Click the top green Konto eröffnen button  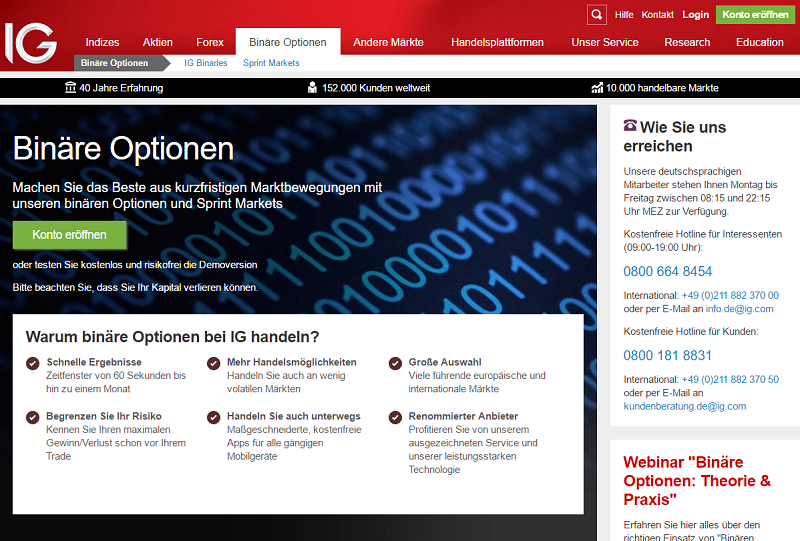pyautogui.click(x=755, y=14)
